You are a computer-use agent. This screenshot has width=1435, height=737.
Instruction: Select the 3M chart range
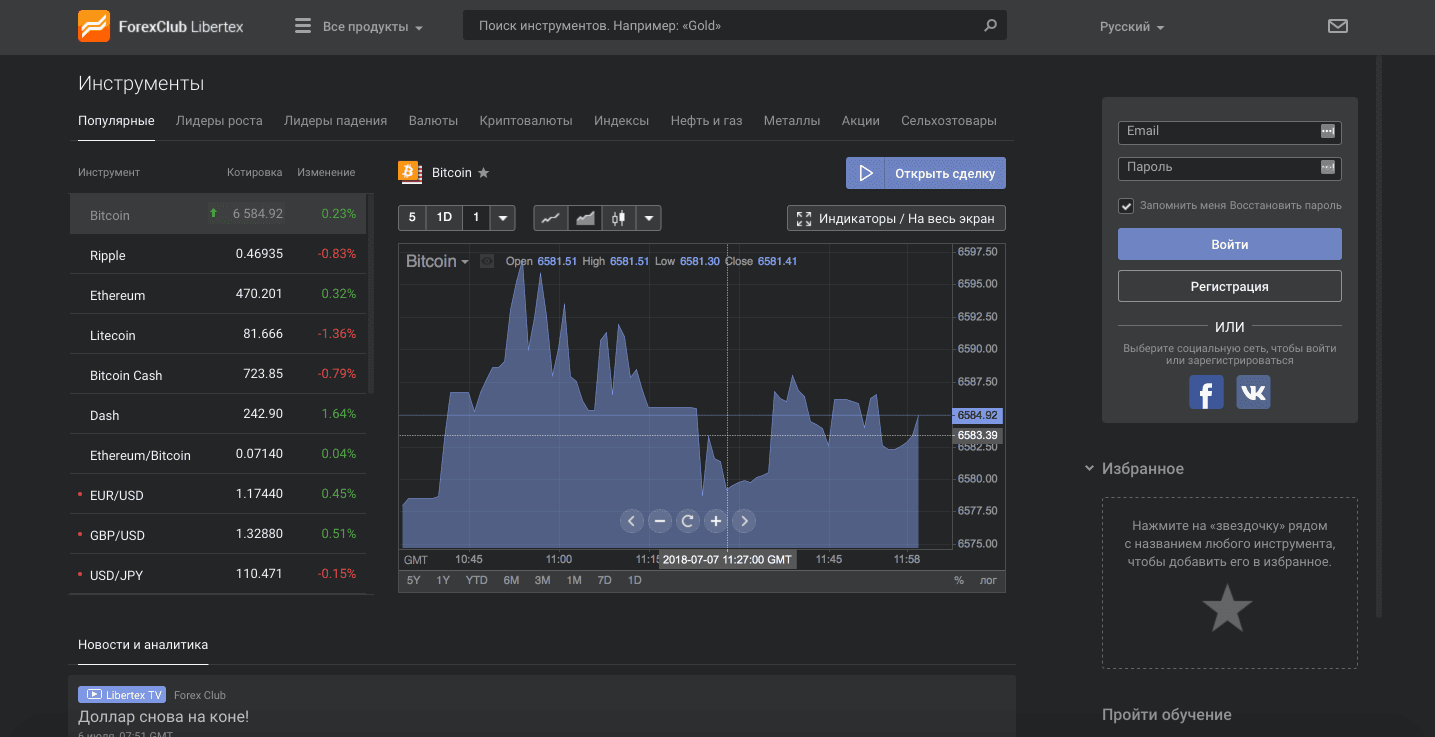tap(542, 580)
